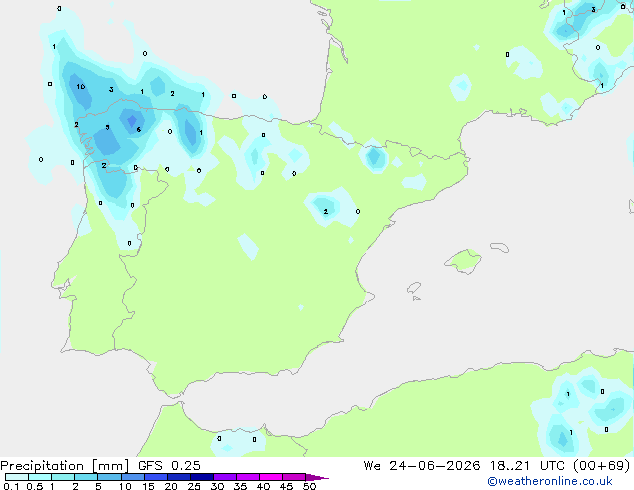Pick the legend swatch between 0.1 and 0.5
The image size is (634, 490).
point(17,477)
